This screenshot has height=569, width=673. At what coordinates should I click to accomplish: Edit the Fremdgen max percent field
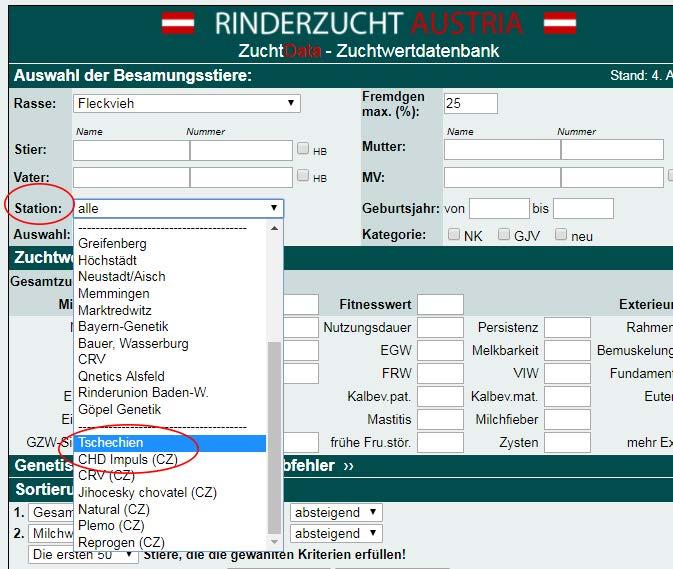(x=471, y=103)
